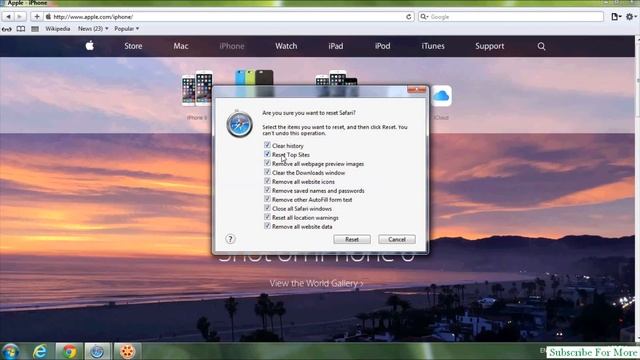The width and height of the screenshot is (640, 360).
Task: Click the Apple logo in site navigation
Action: [x=90, y=46]
